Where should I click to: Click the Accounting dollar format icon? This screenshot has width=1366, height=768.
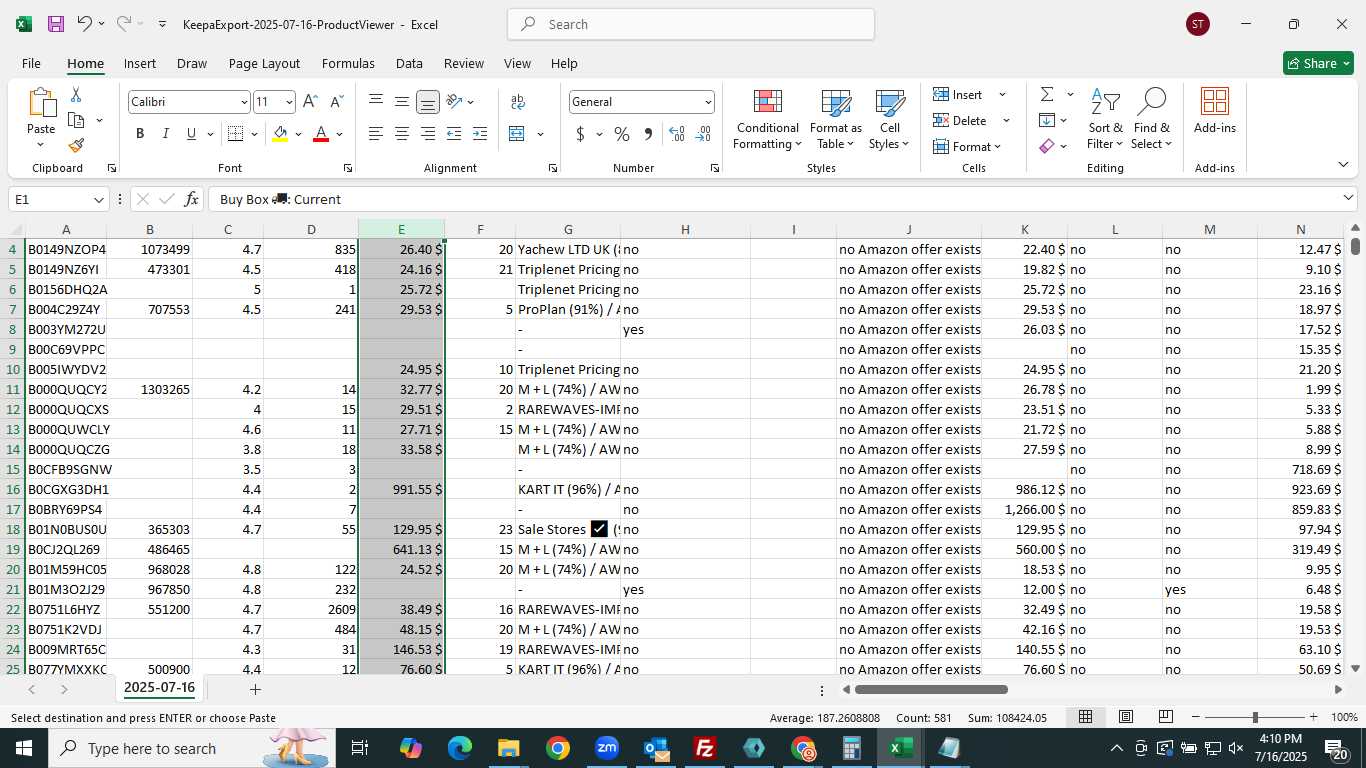point(580,134)
